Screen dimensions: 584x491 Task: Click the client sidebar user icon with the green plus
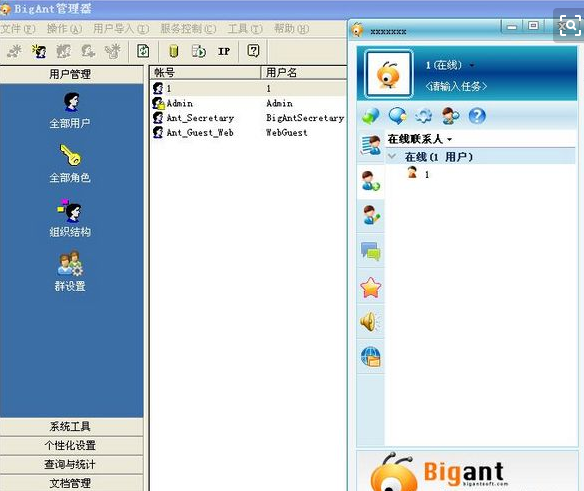371,181
